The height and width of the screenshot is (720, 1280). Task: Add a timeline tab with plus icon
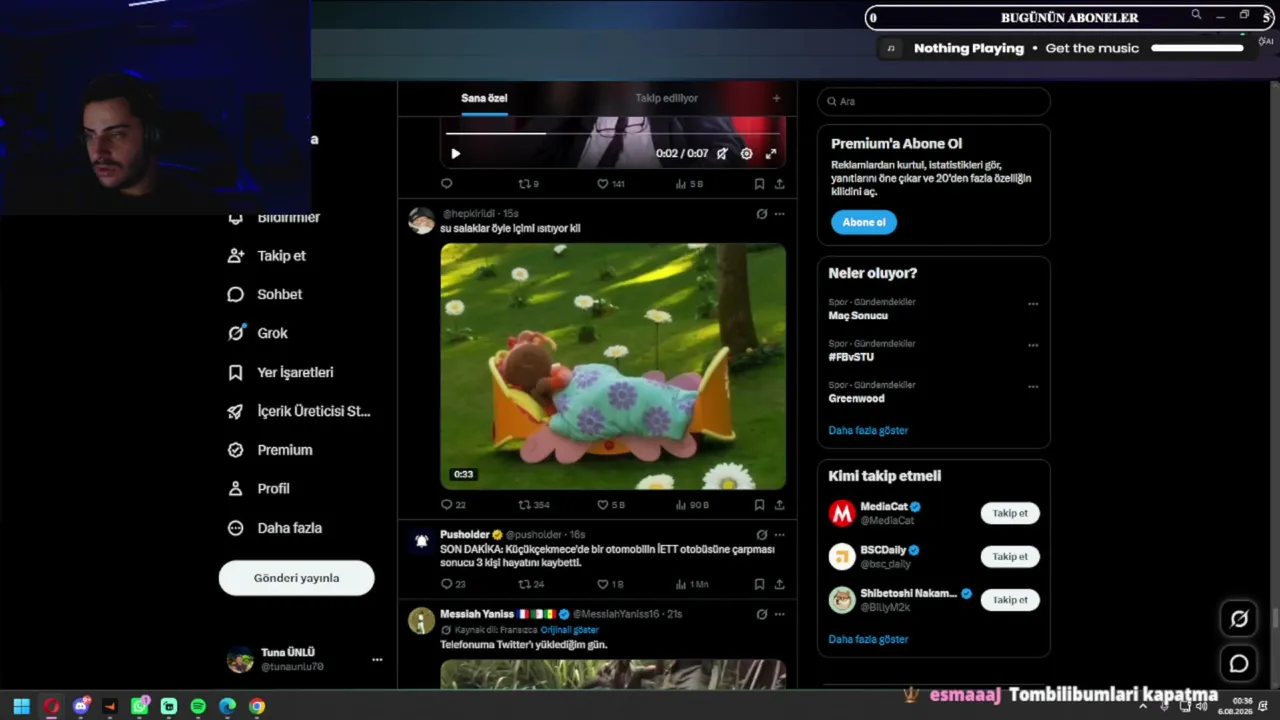point(776,98)
